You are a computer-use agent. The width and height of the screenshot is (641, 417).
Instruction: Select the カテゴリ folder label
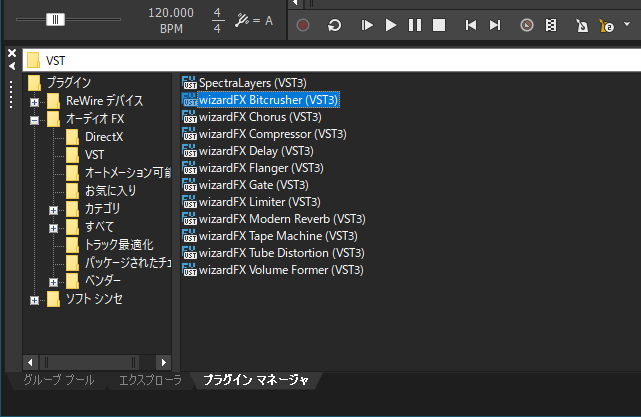pyautogui.click(x=103, y=208)
